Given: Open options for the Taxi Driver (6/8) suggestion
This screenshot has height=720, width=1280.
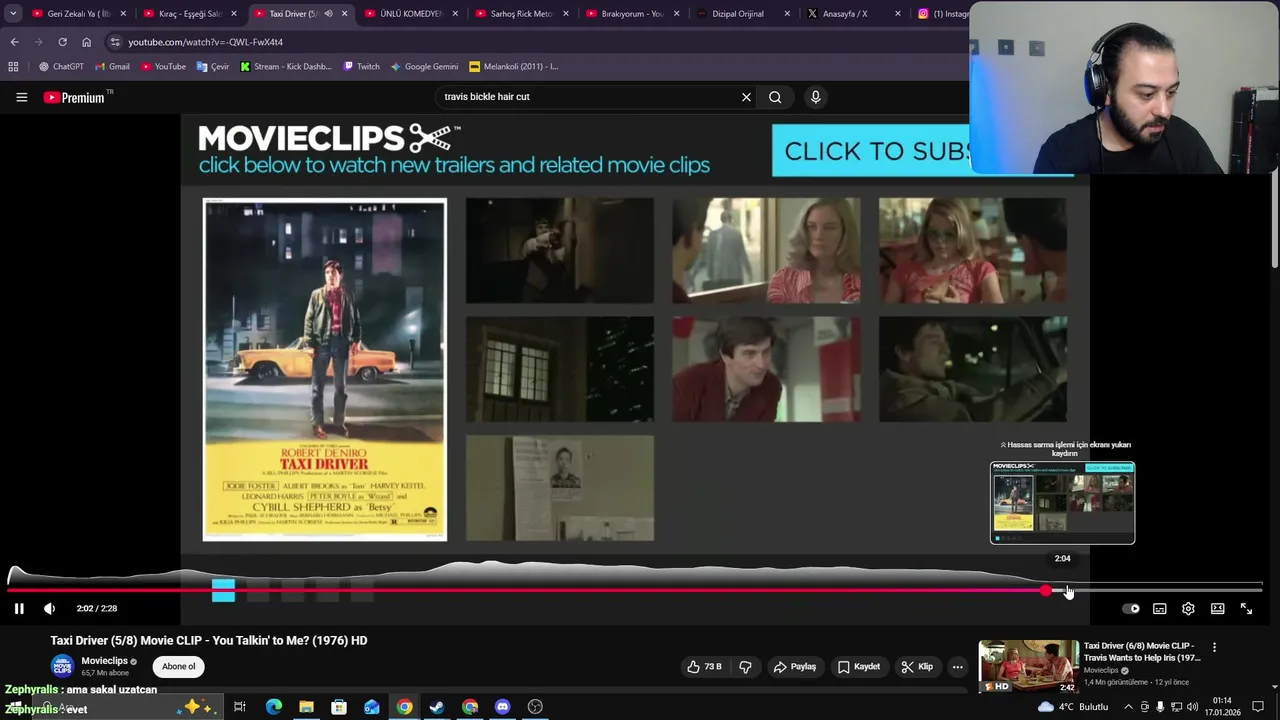Looking at the screenshot, I should click(1214, 647).
